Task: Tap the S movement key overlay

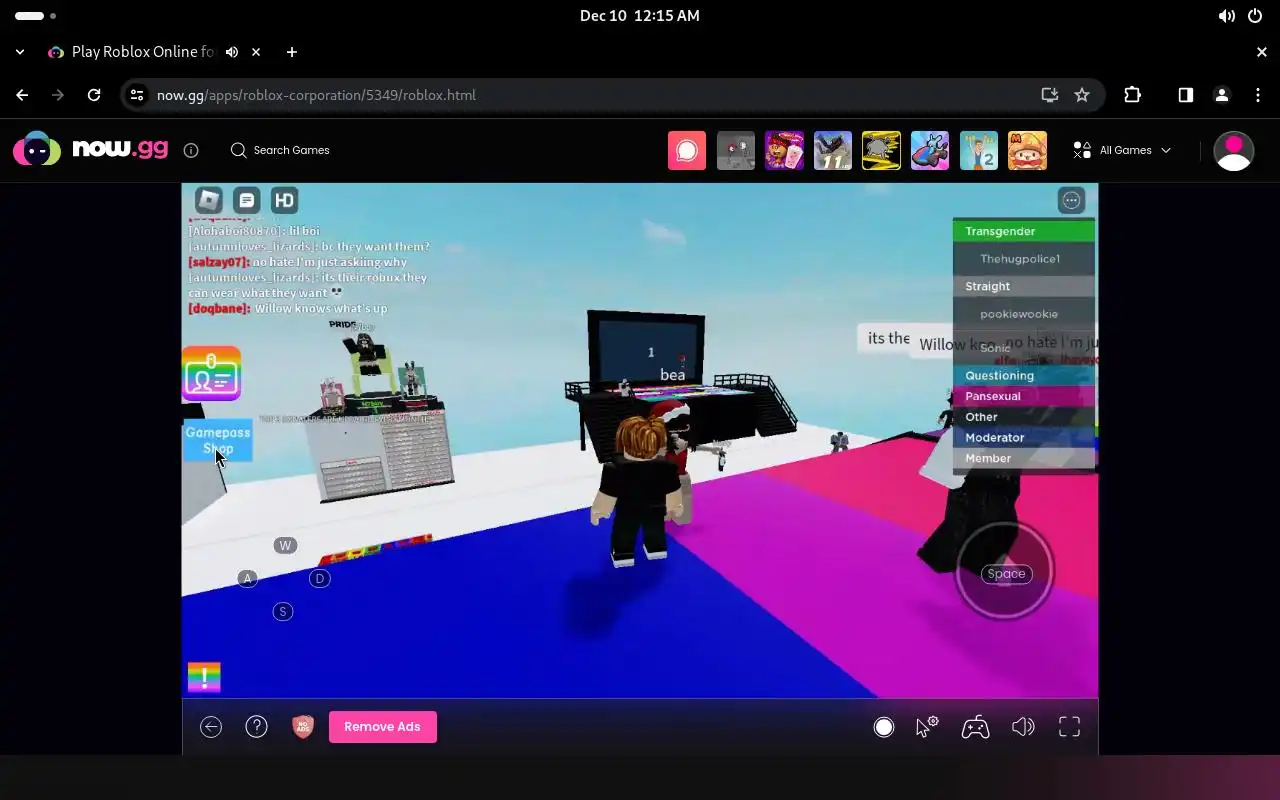Action: tap(283, 611)
